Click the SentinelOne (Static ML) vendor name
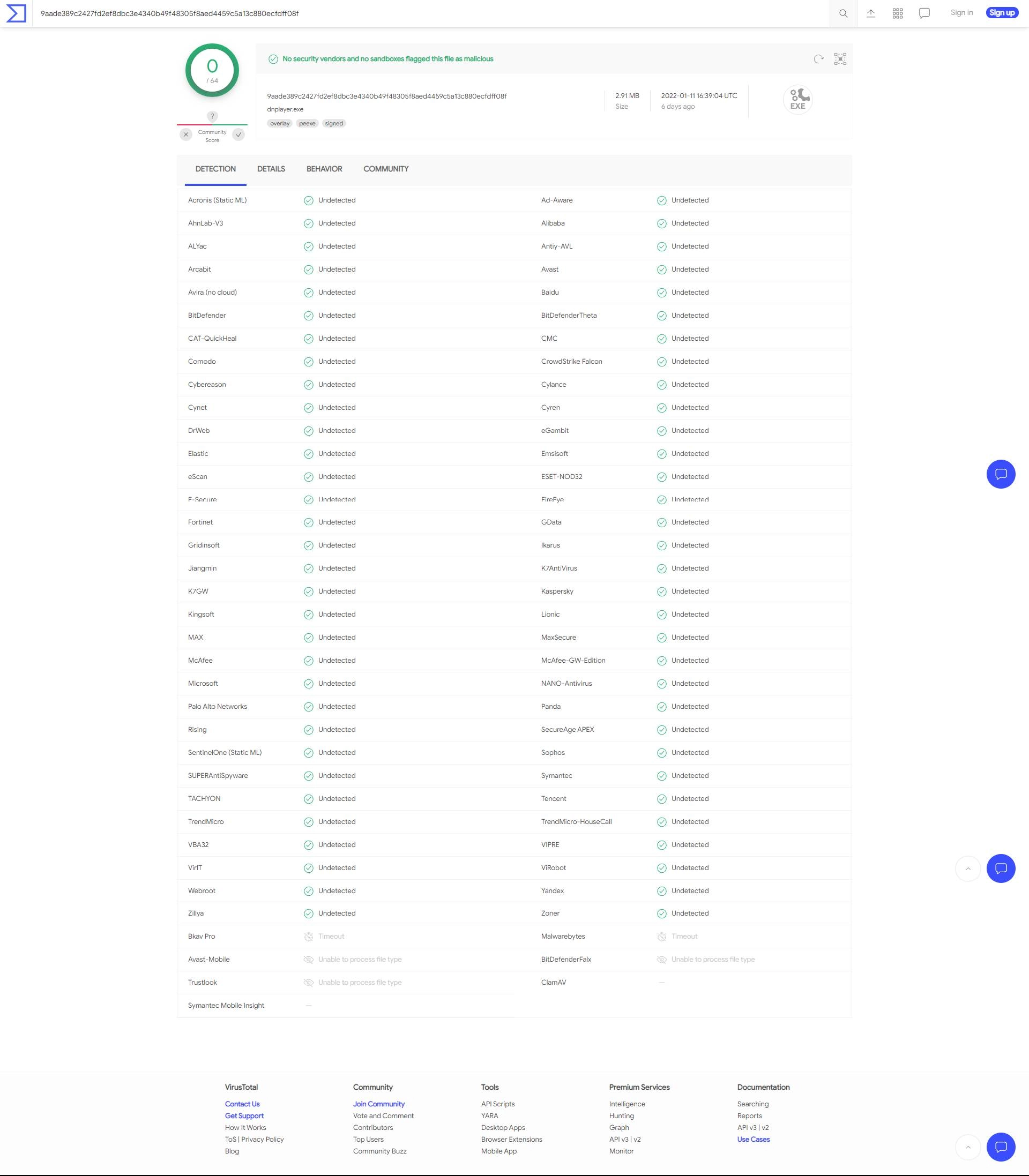The image size is (1029, 1176). 225,752
